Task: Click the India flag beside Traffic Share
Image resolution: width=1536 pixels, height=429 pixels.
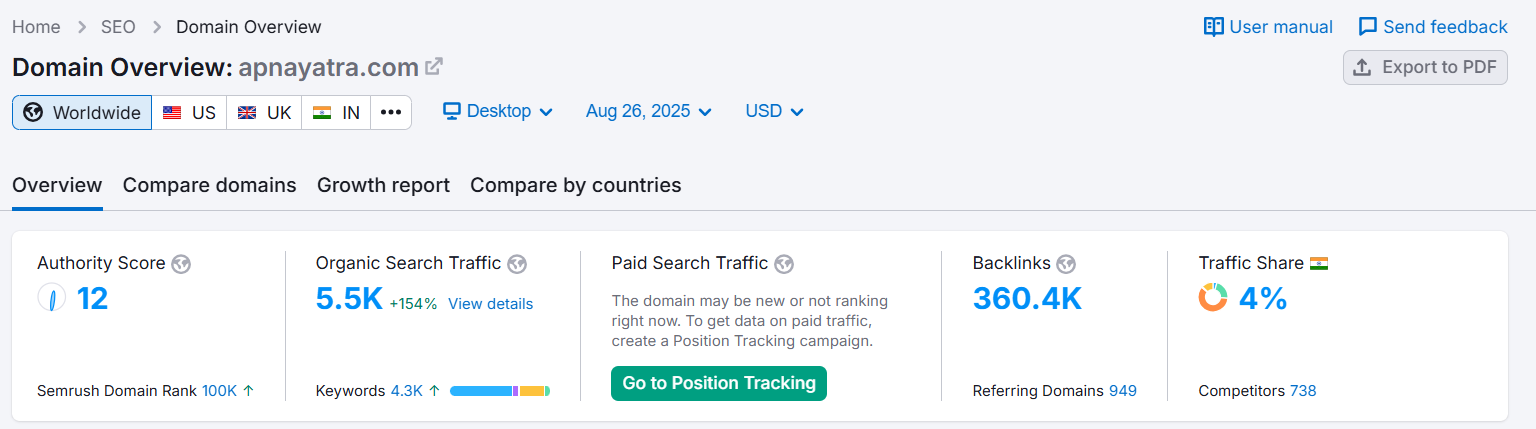Action: 1319,264
